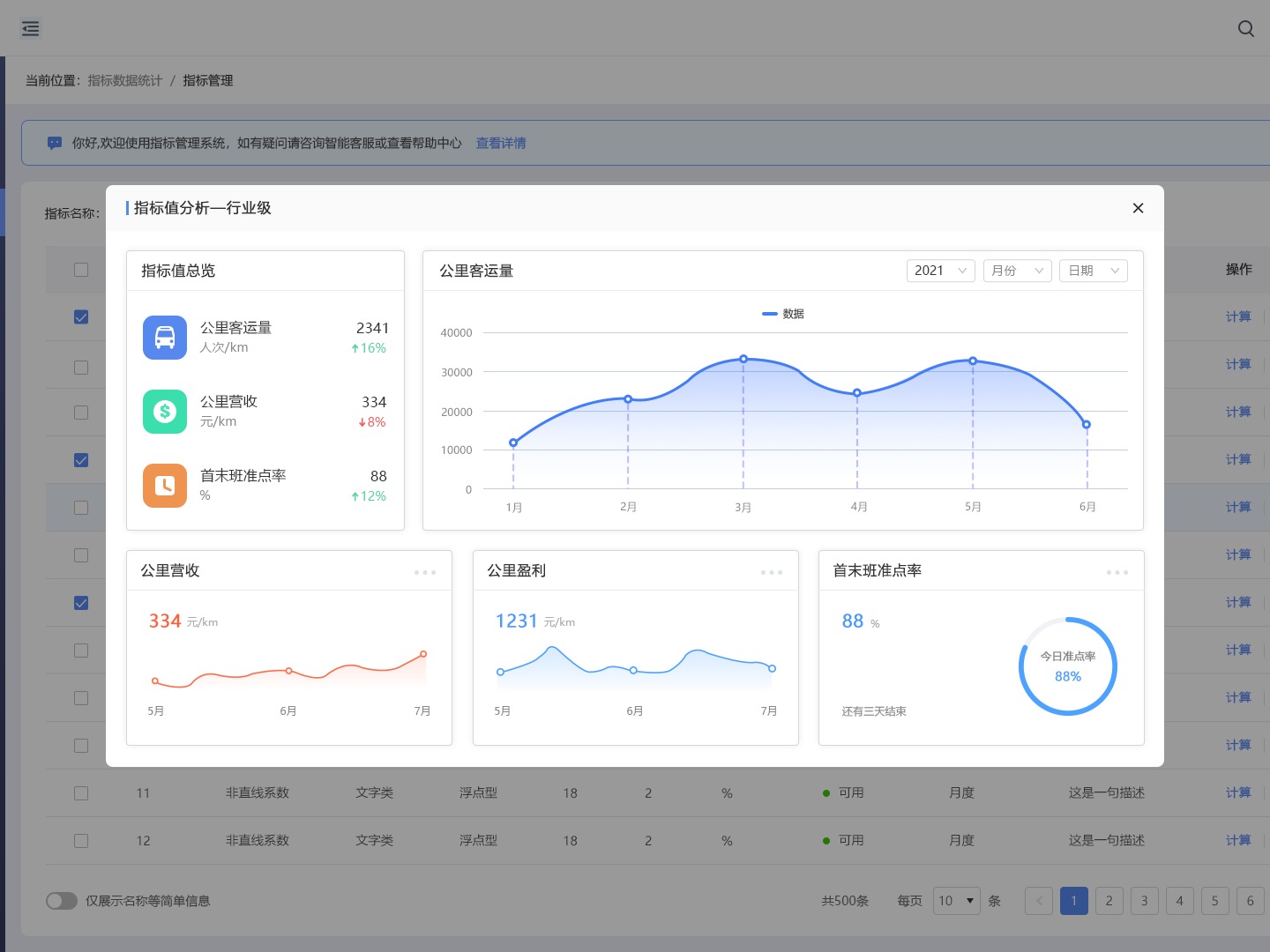
Task: Open the search magnifier icon
Action: point(1246,28)
